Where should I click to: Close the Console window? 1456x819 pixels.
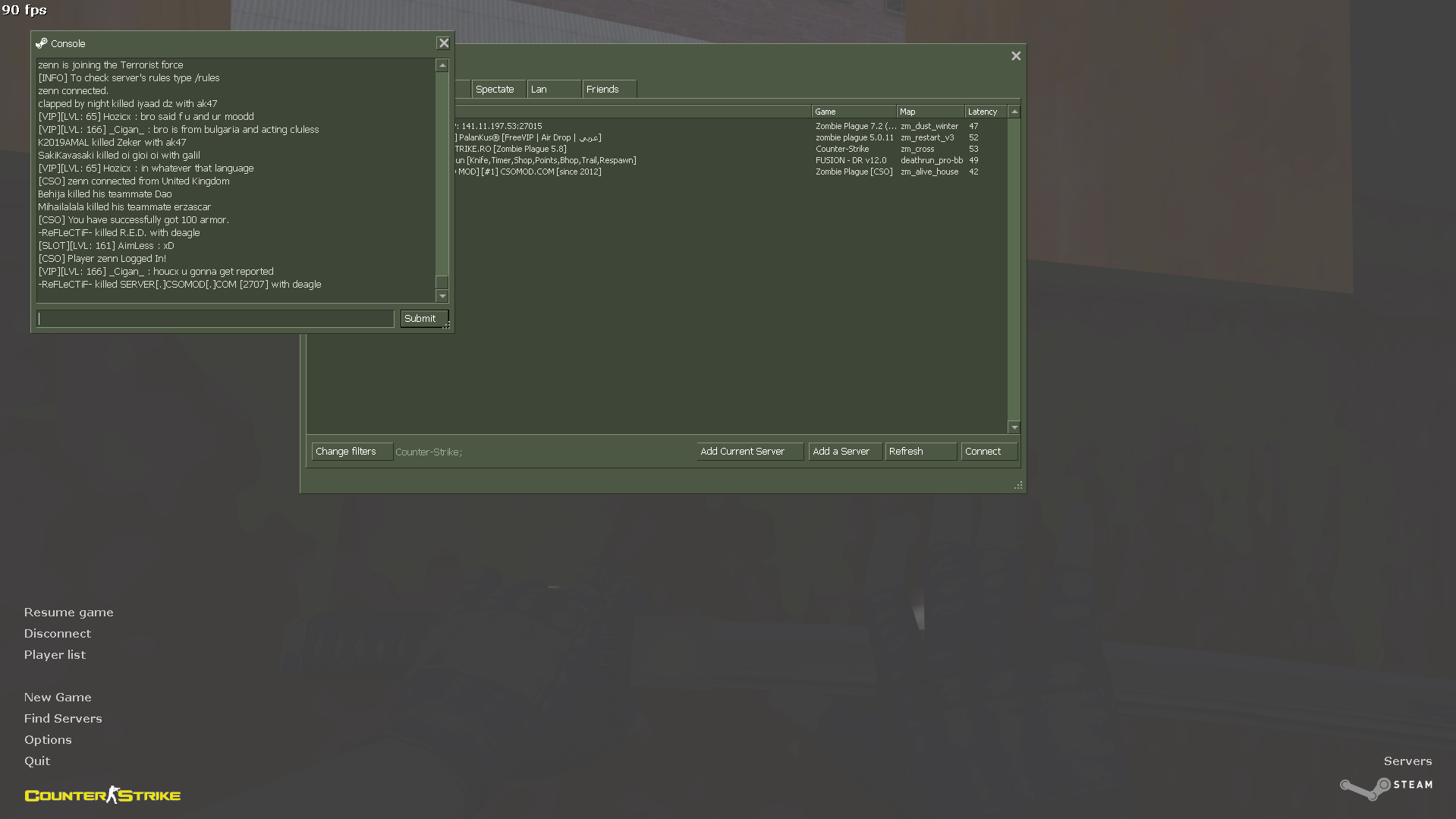pyautogui.click(x=444, y=43)
